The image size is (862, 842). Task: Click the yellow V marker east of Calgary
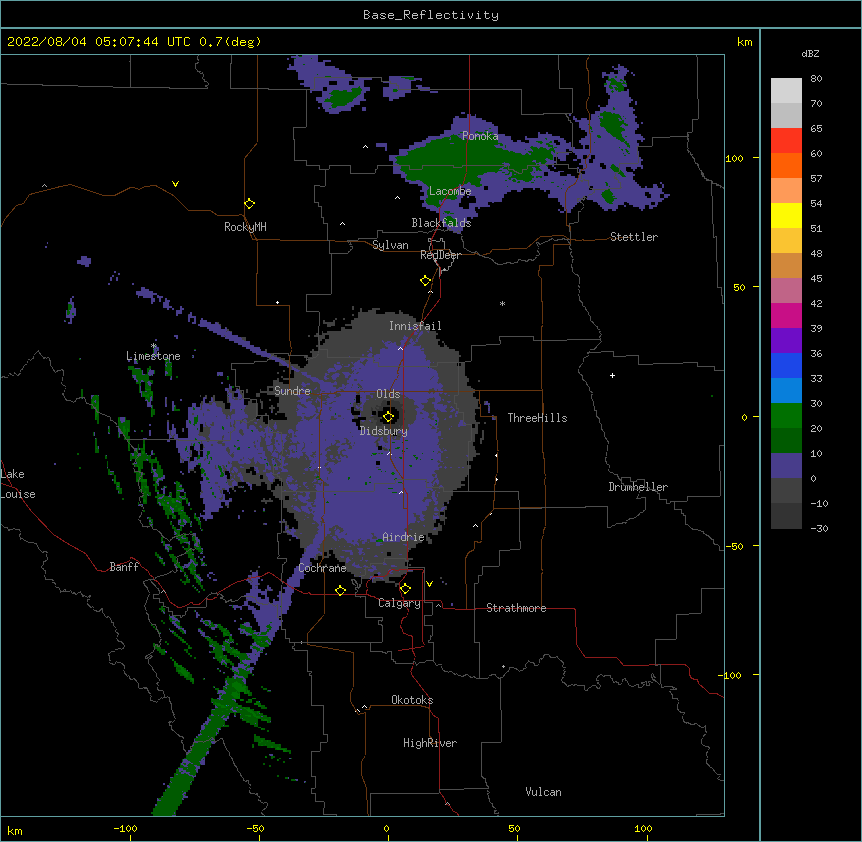coord(429,584)
